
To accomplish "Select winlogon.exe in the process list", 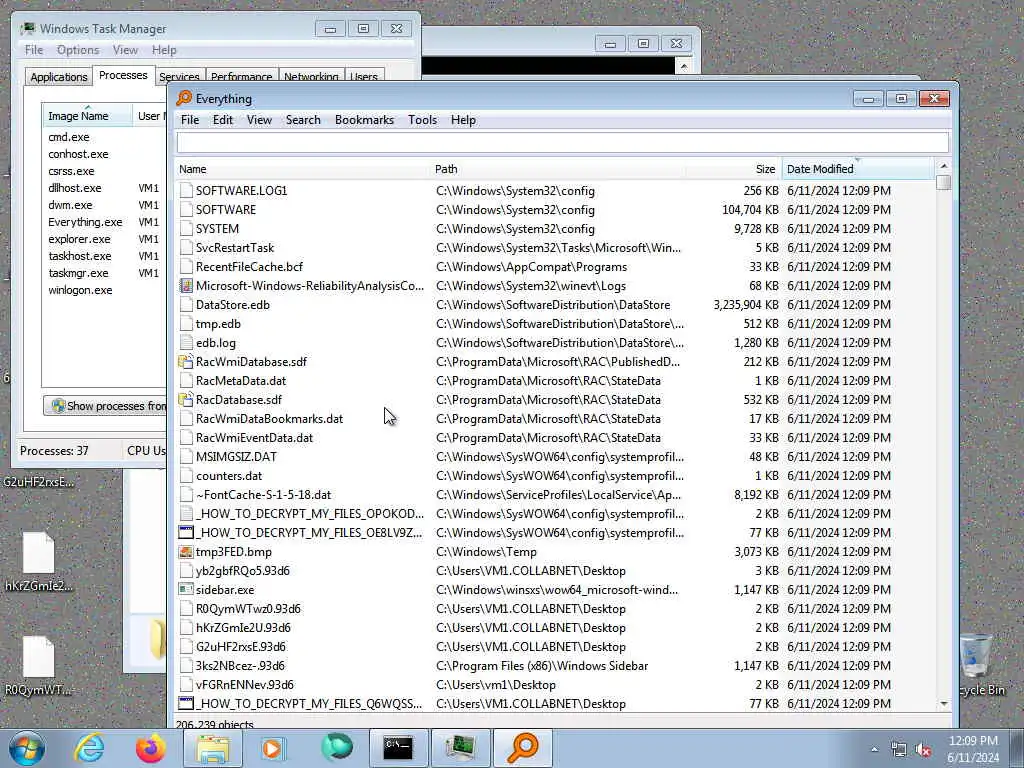I will point(80,290).
